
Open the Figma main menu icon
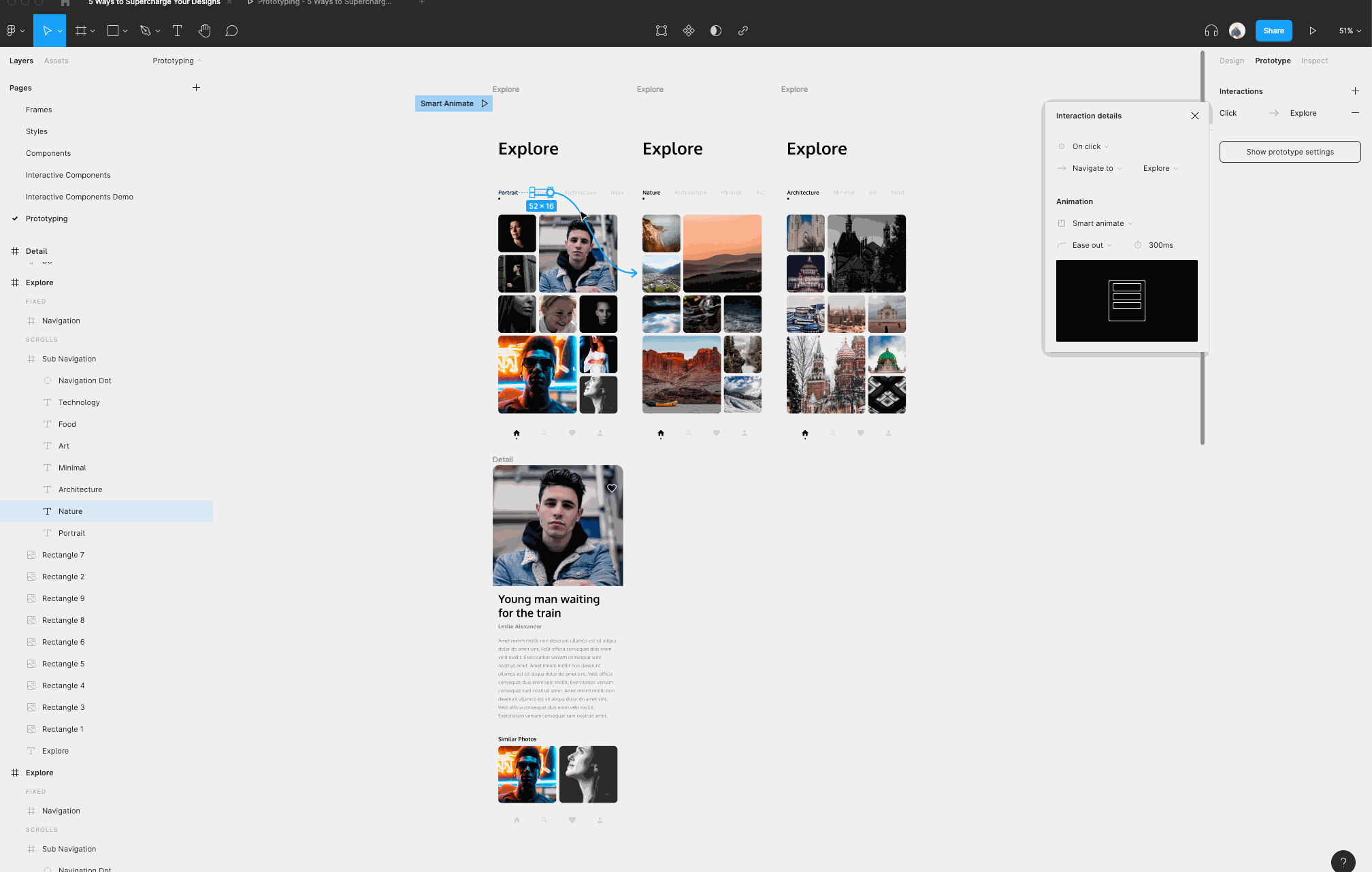click(x=11, y=31)
